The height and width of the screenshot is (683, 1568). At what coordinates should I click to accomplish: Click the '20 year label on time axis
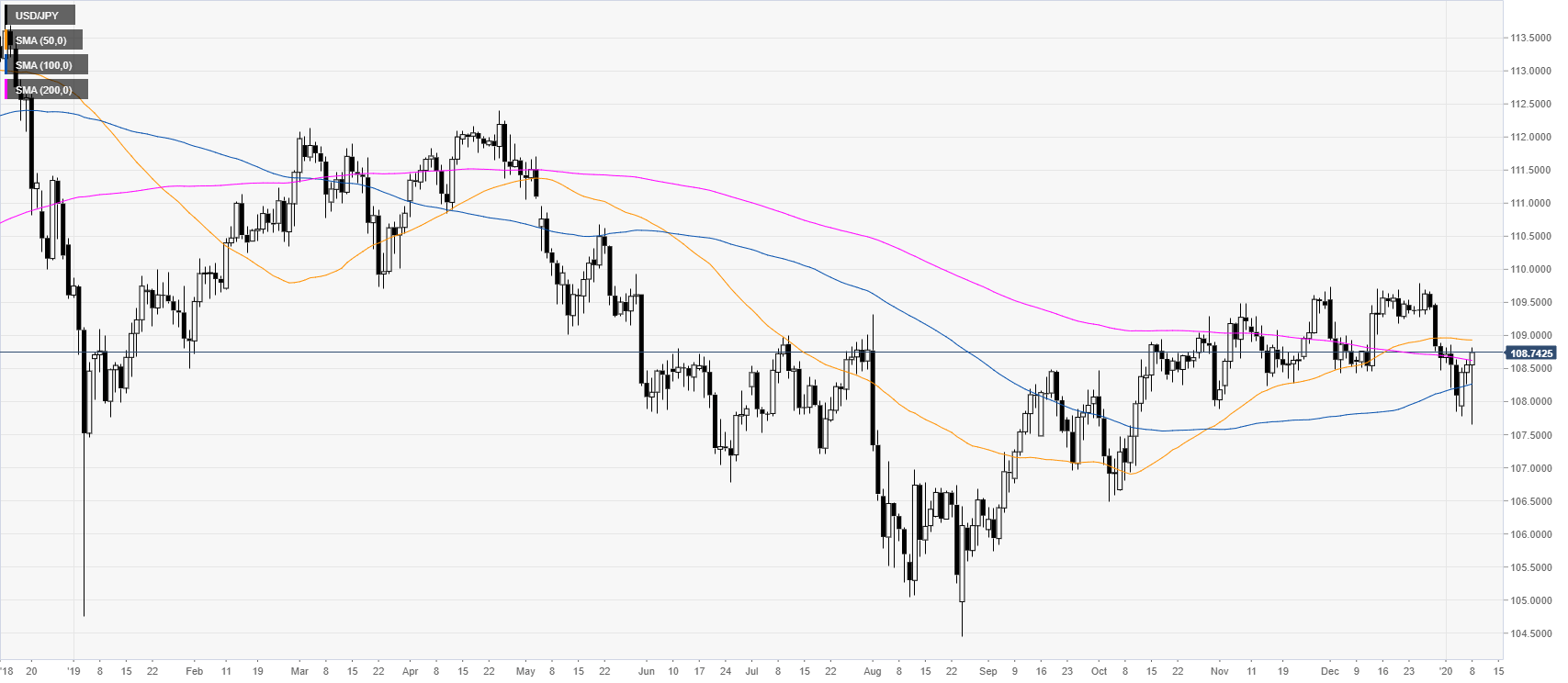pyautogui.click(x=1446, y=671)
